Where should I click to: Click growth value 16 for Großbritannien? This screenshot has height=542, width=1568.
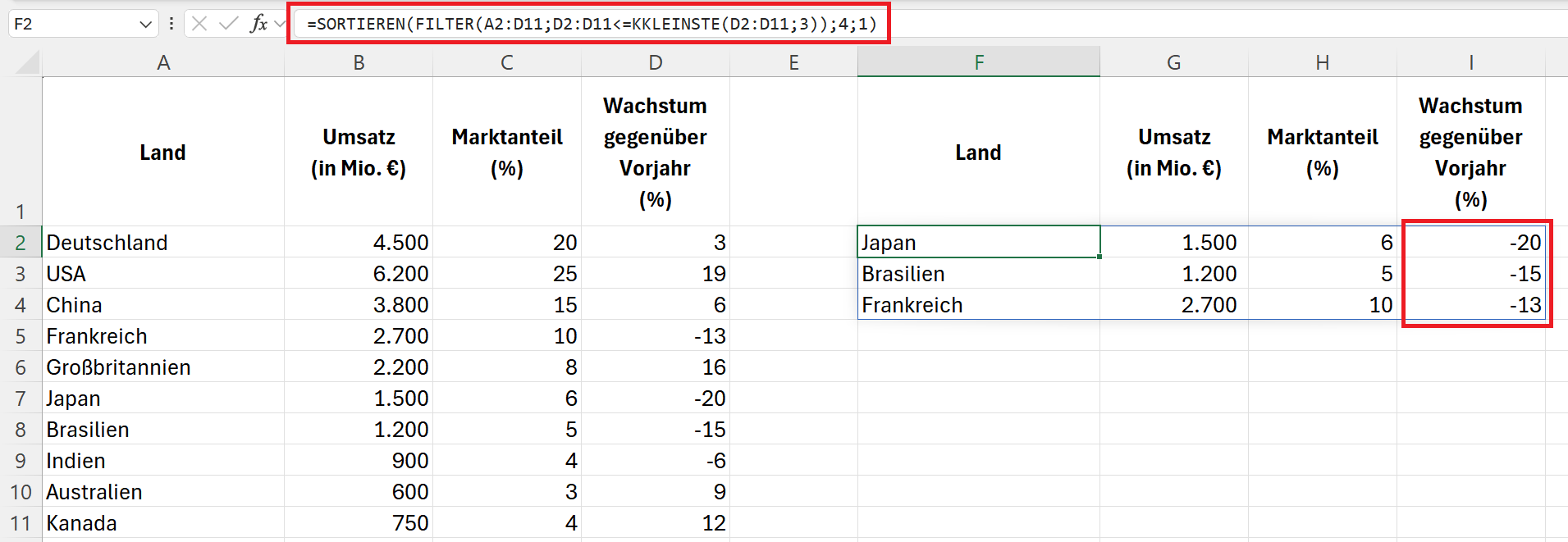click(656, 367)
